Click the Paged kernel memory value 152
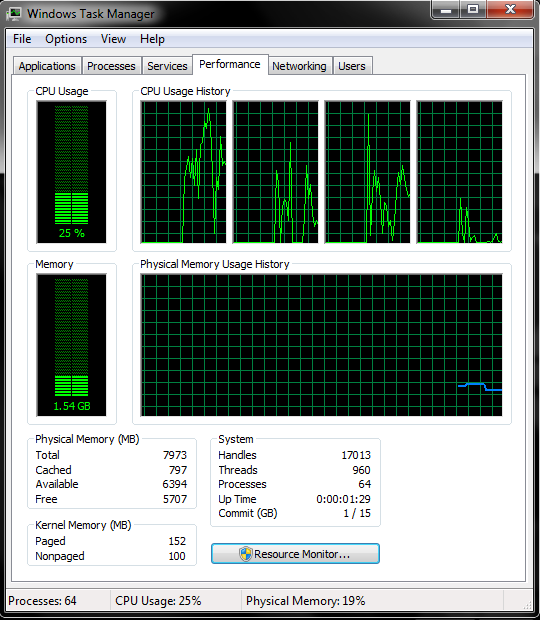The width and height of the screenshot is (540, 620). coord(177,541)
